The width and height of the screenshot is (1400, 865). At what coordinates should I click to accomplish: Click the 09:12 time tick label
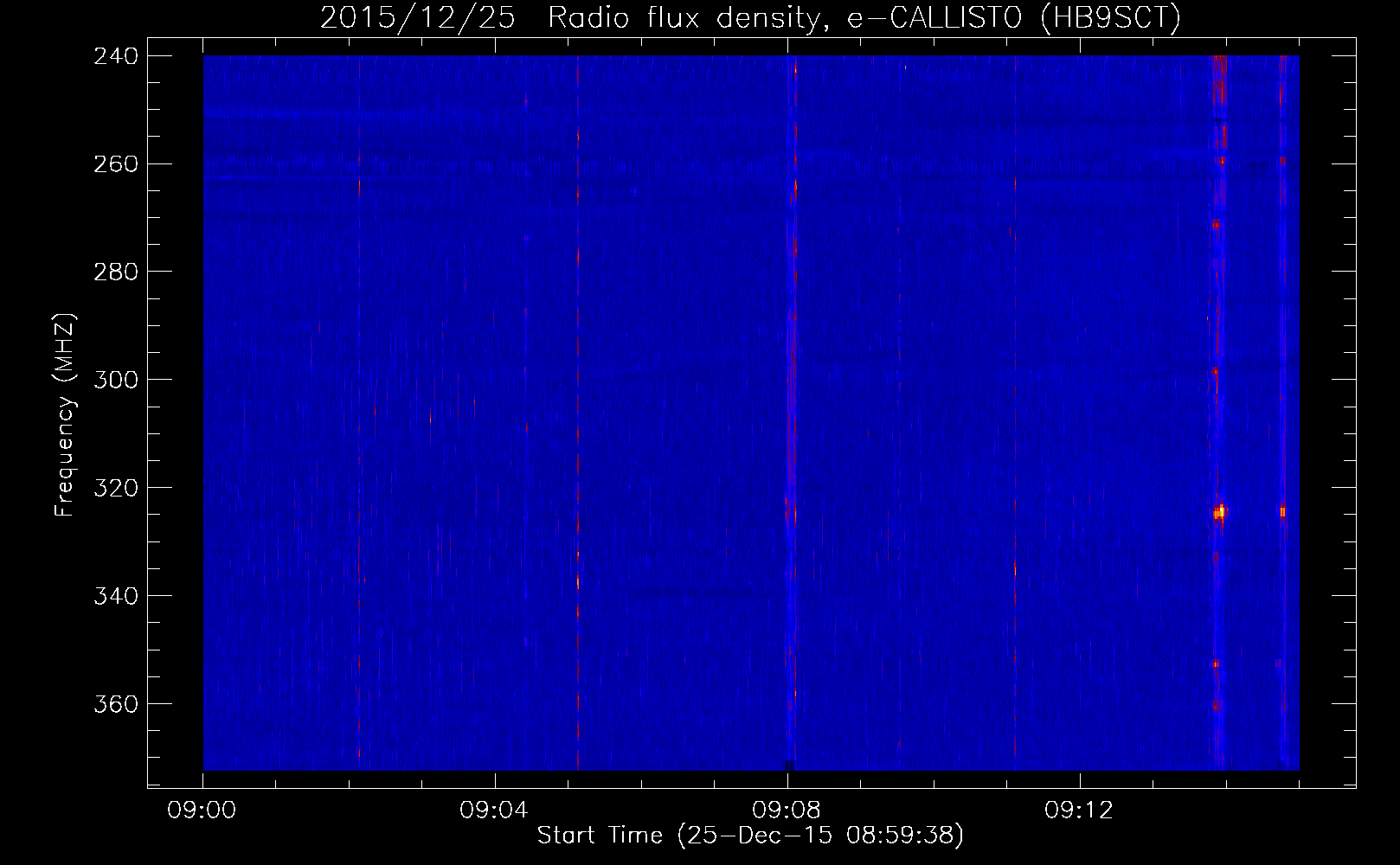tap(1079, 811)
